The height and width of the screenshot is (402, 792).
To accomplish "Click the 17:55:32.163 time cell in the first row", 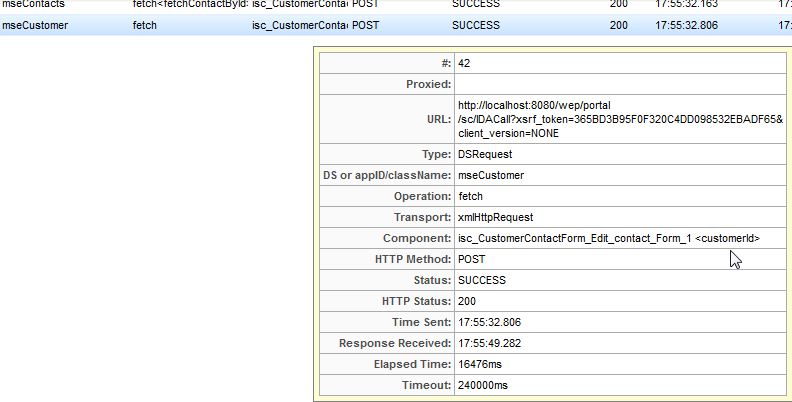I will pyautogui.click(x=688, y=5).
